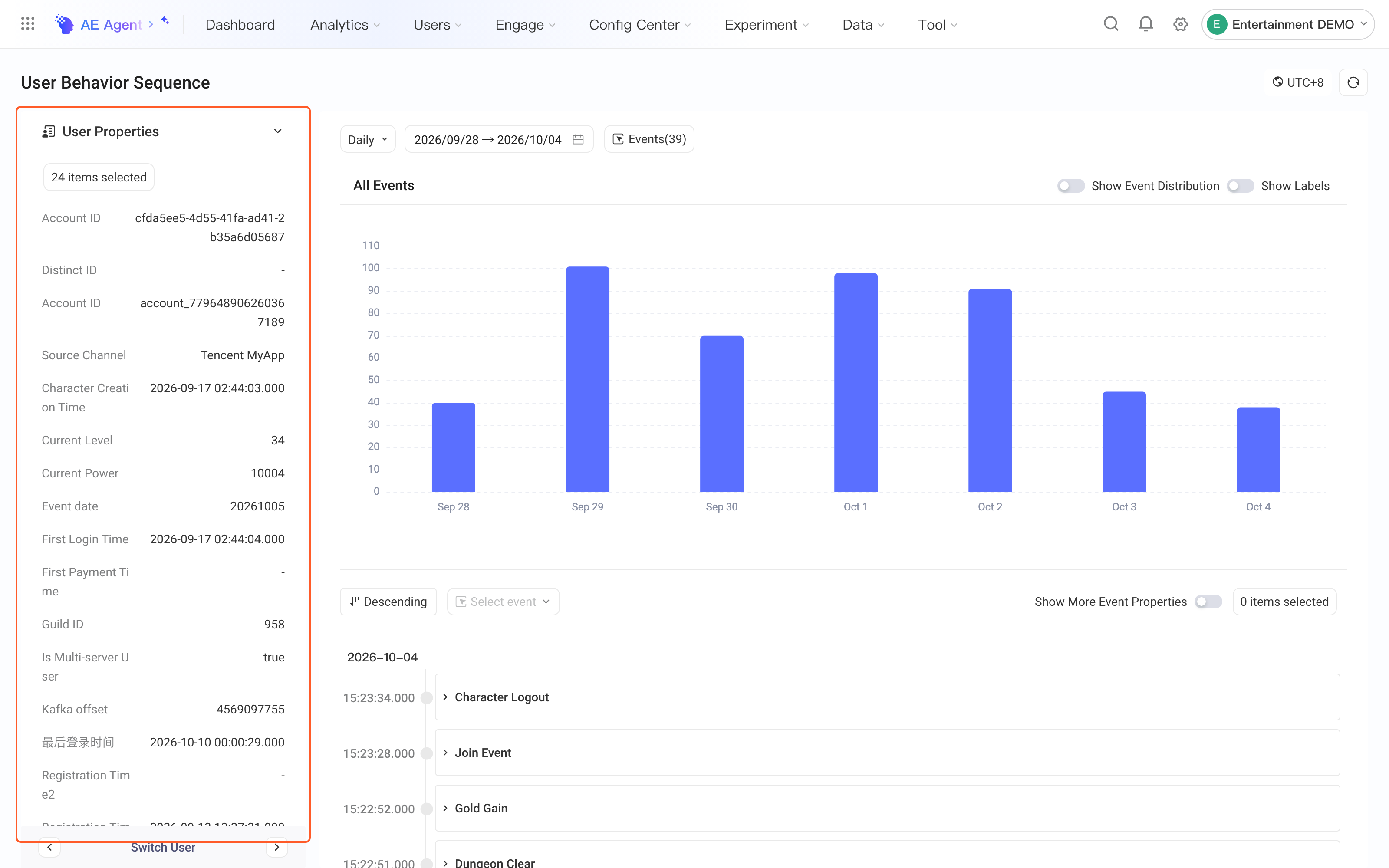Open the Users menu
Image resolution: width=1389 pixels, height=868 pixels.
tap(438, 25)
